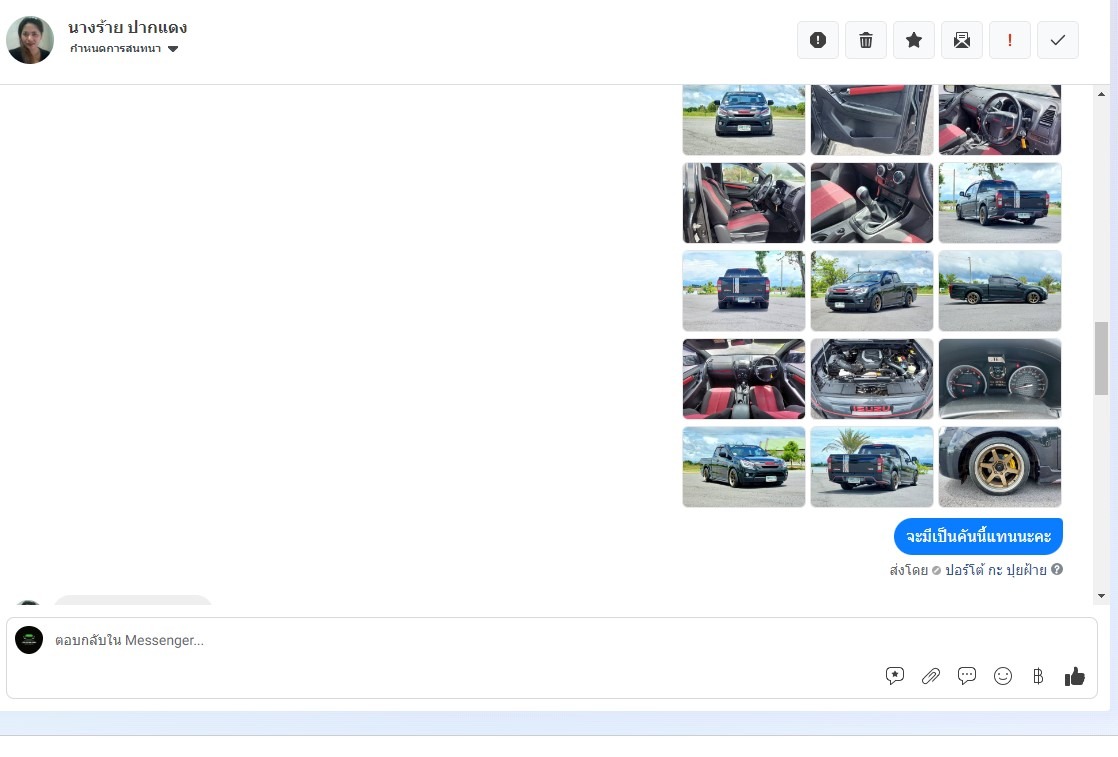Click page avatar beside reply field
Image resolution: width=1118 pixels, height=757 pixels.
[29, 640]
